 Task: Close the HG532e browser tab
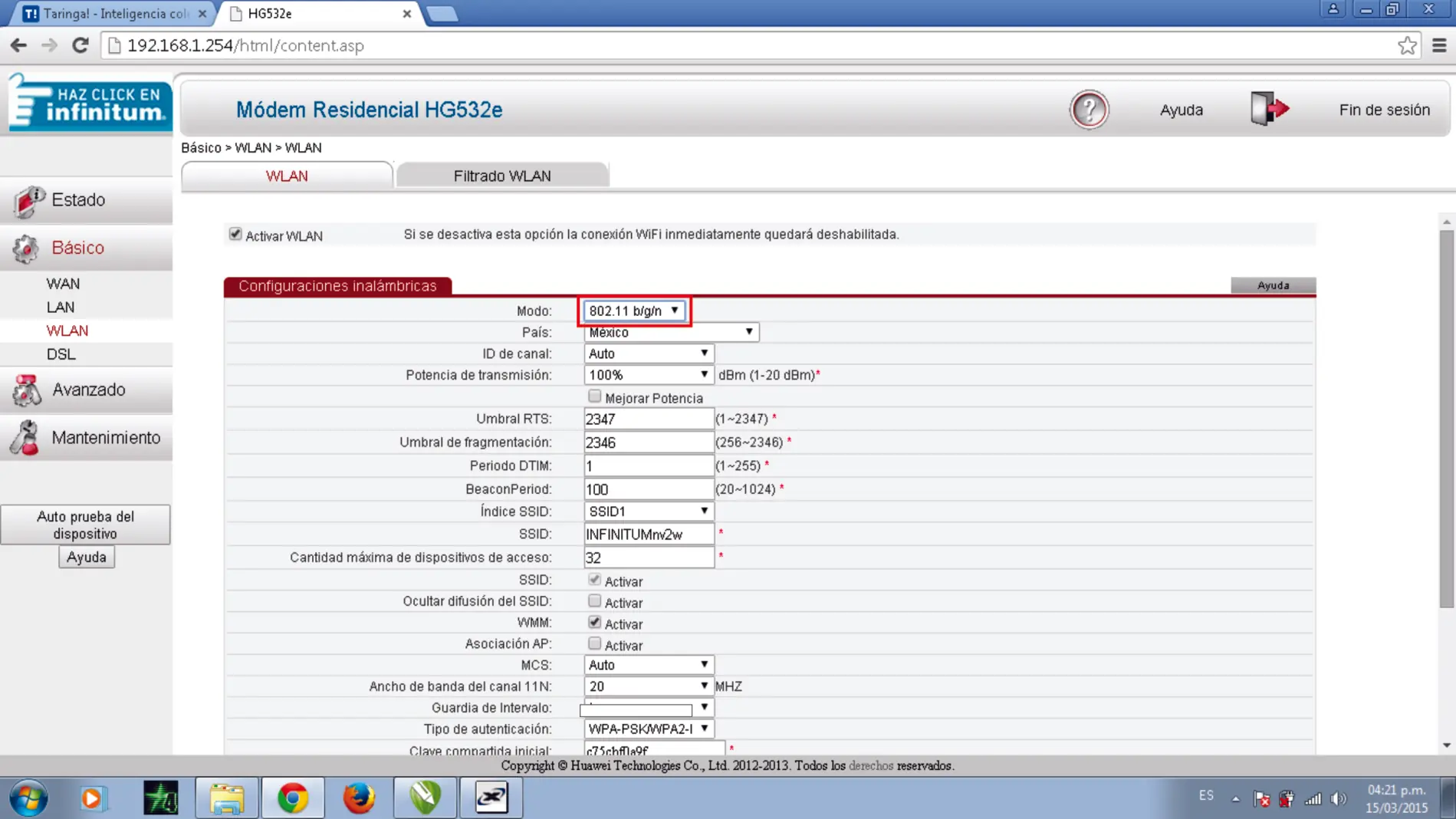pyautogui.click(x=407, y=14)
